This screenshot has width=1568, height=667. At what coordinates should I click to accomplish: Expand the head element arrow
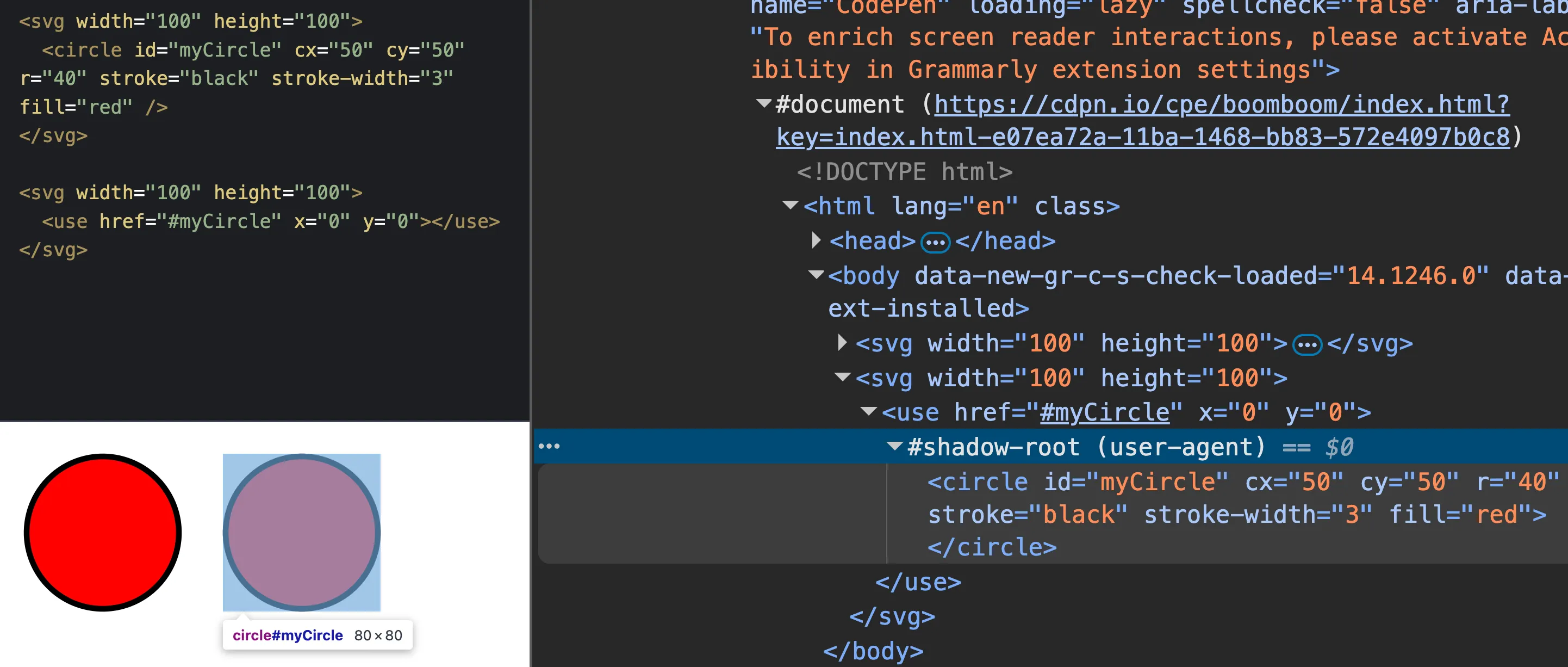(816, 240)
